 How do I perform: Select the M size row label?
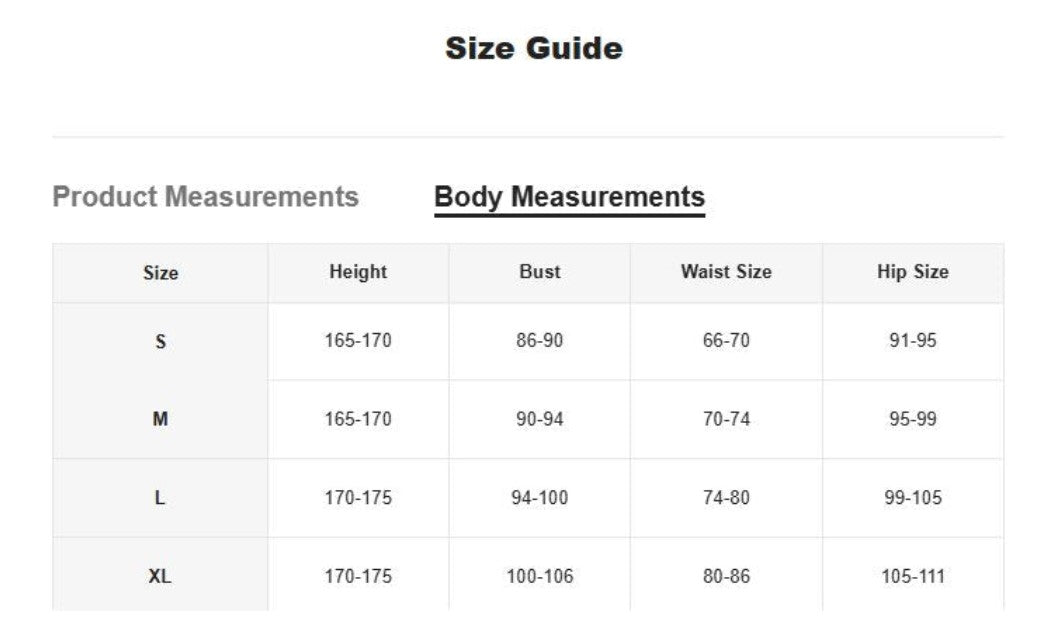point(160,419)
